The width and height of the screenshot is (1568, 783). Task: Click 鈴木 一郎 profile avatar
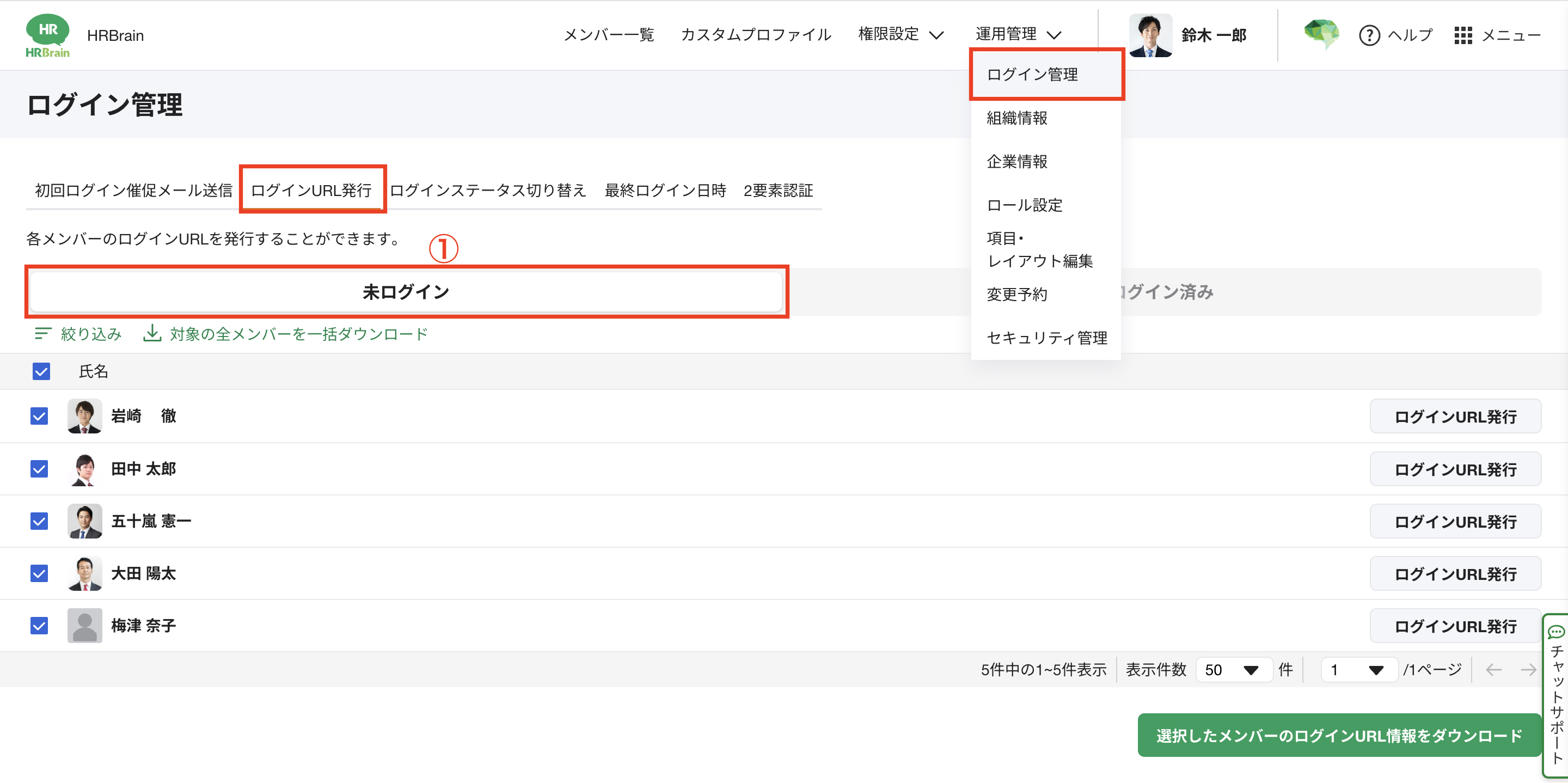pos(1150,35)
